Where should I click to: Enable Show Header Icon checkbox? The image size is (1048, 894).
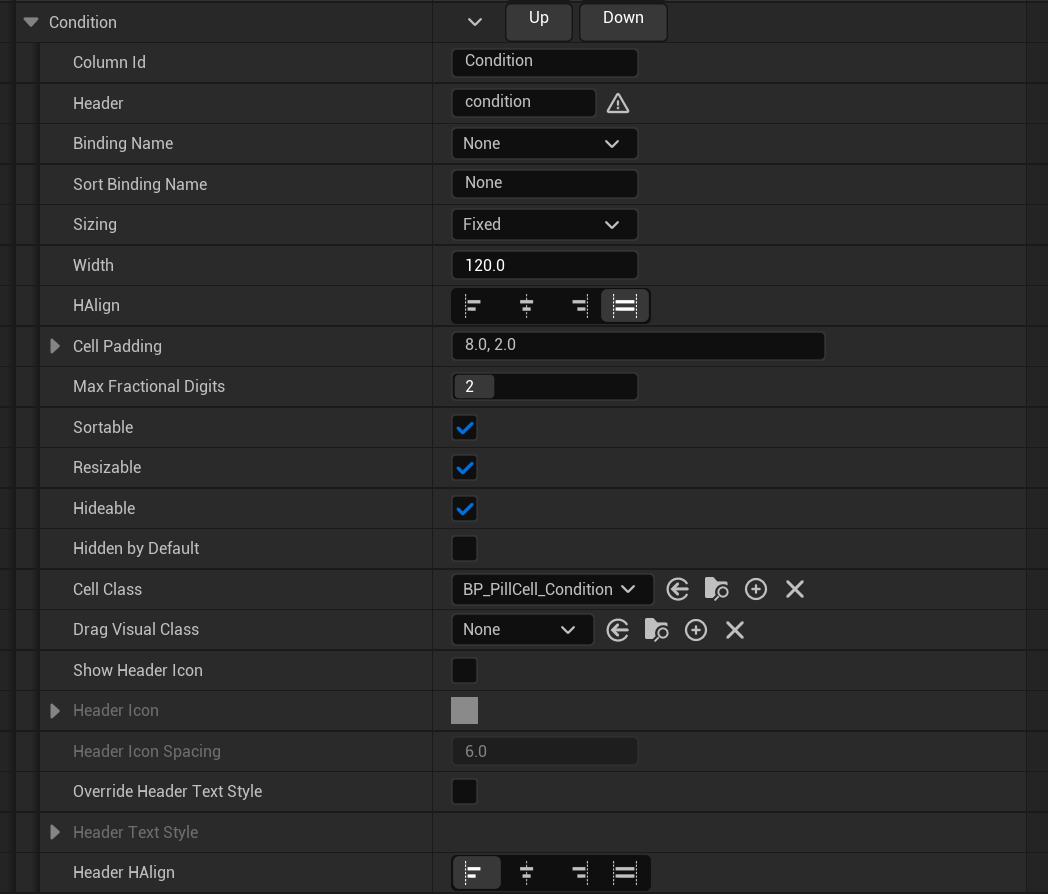[465, 670]
